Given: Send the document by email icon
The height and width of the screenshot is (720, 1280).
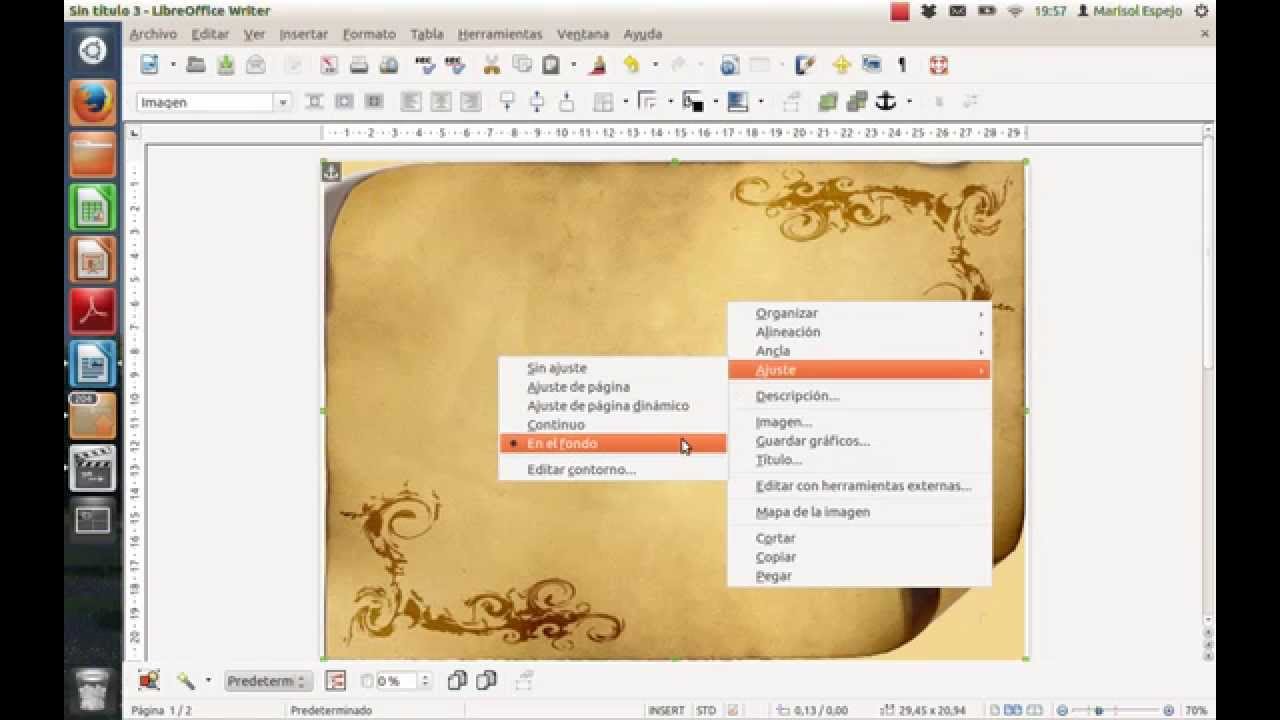Looking at the screenshot, I should coord(256,65).
